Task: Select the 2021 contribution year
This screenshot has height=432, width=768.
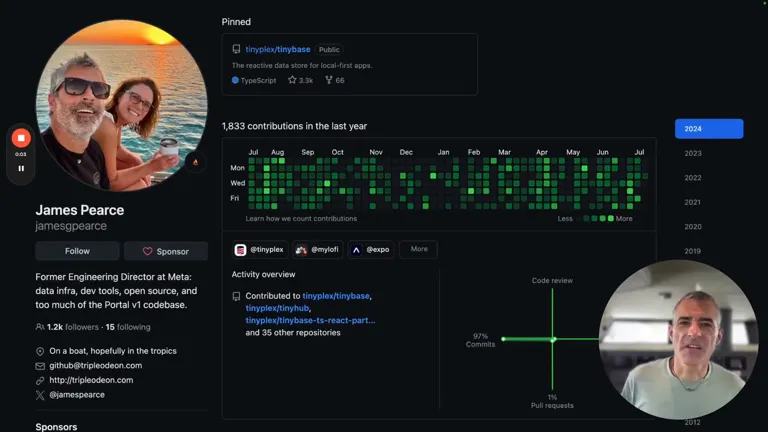Action: (693, 202)
